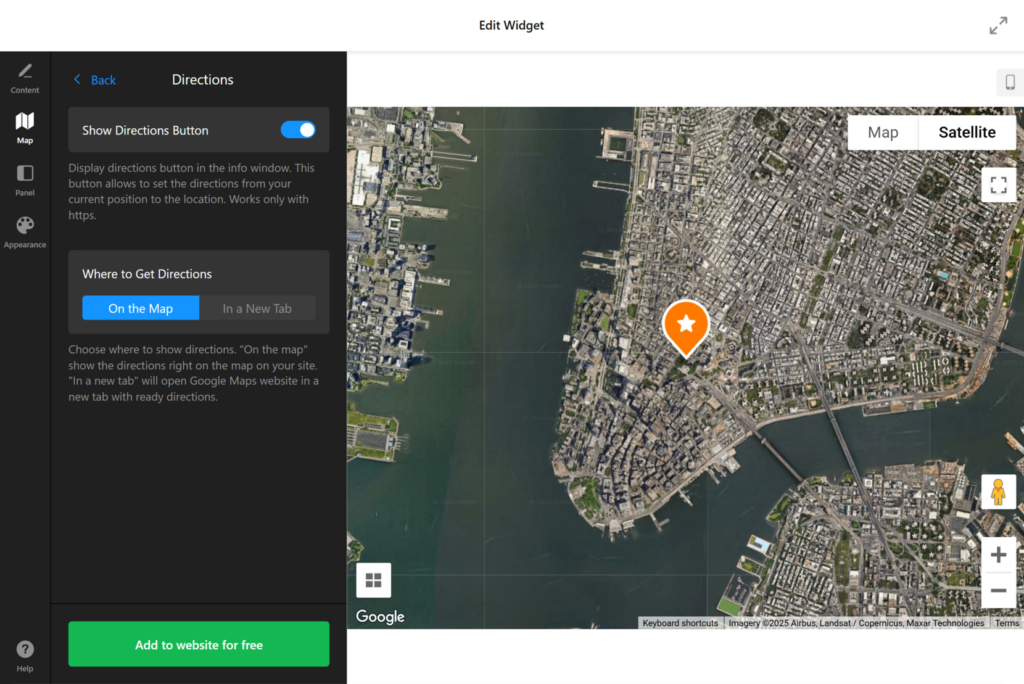Go Back to the previous settings page
This screenshot has width=1024, height=684.
[x=93, y=79]
